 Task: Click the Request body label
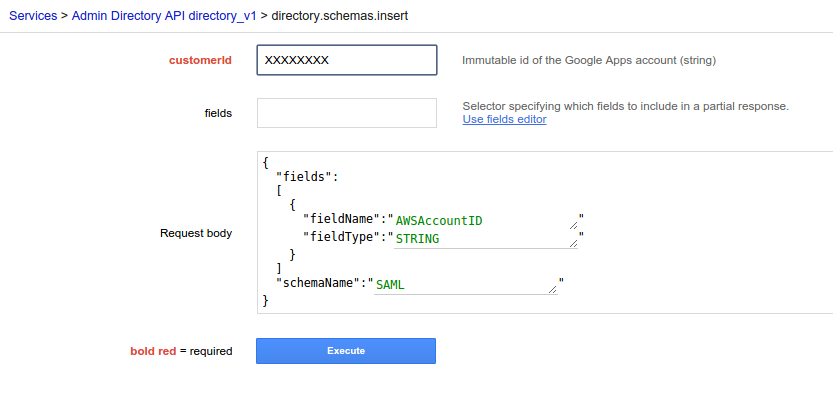pos(196,233)
